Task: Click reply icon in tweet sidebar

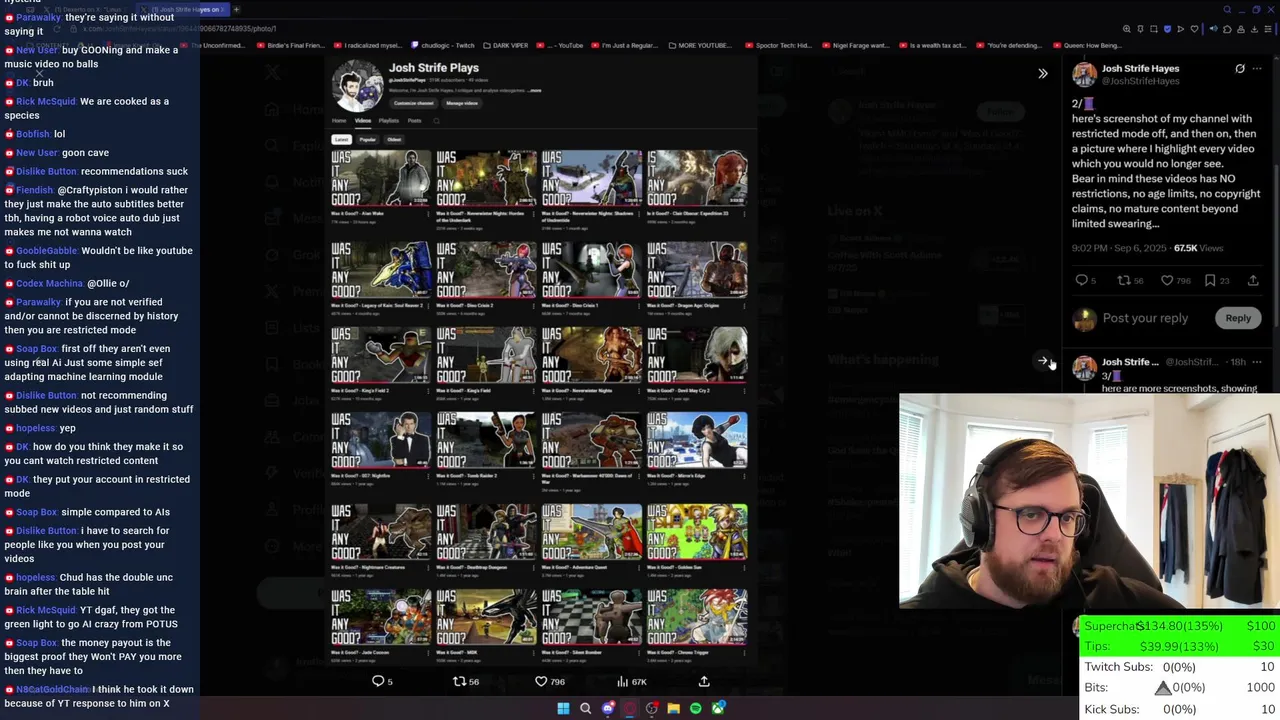Action: pyautogui.click(x=1081, y=280)
